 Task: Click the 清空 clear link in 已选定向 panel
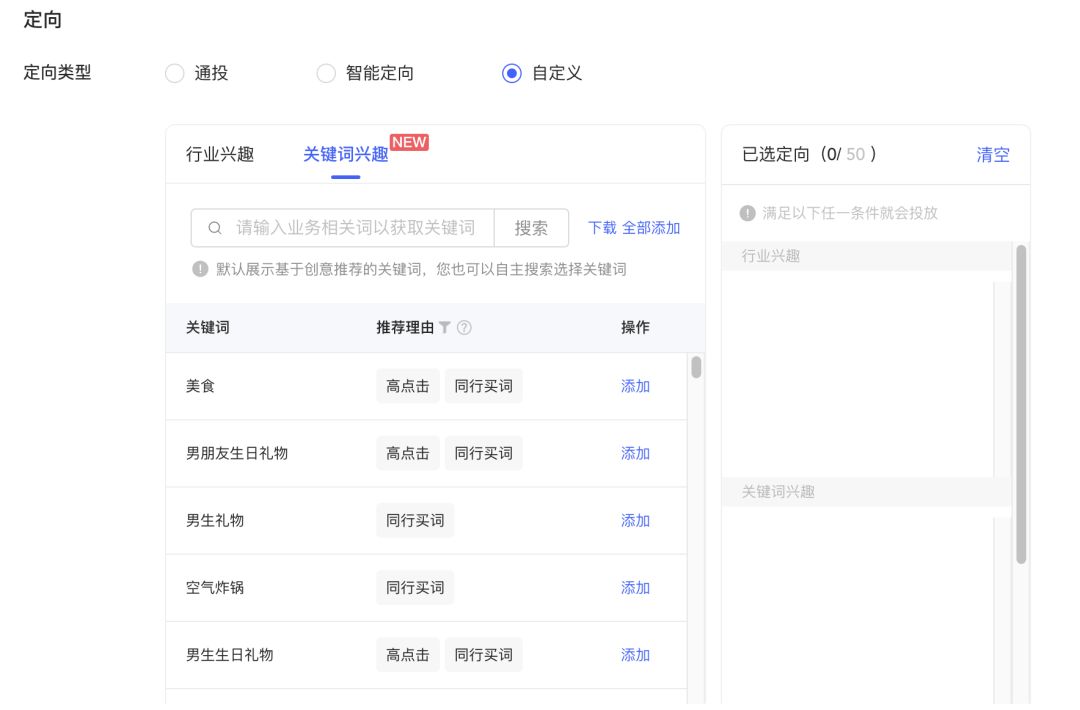click(x=992, y=155)
